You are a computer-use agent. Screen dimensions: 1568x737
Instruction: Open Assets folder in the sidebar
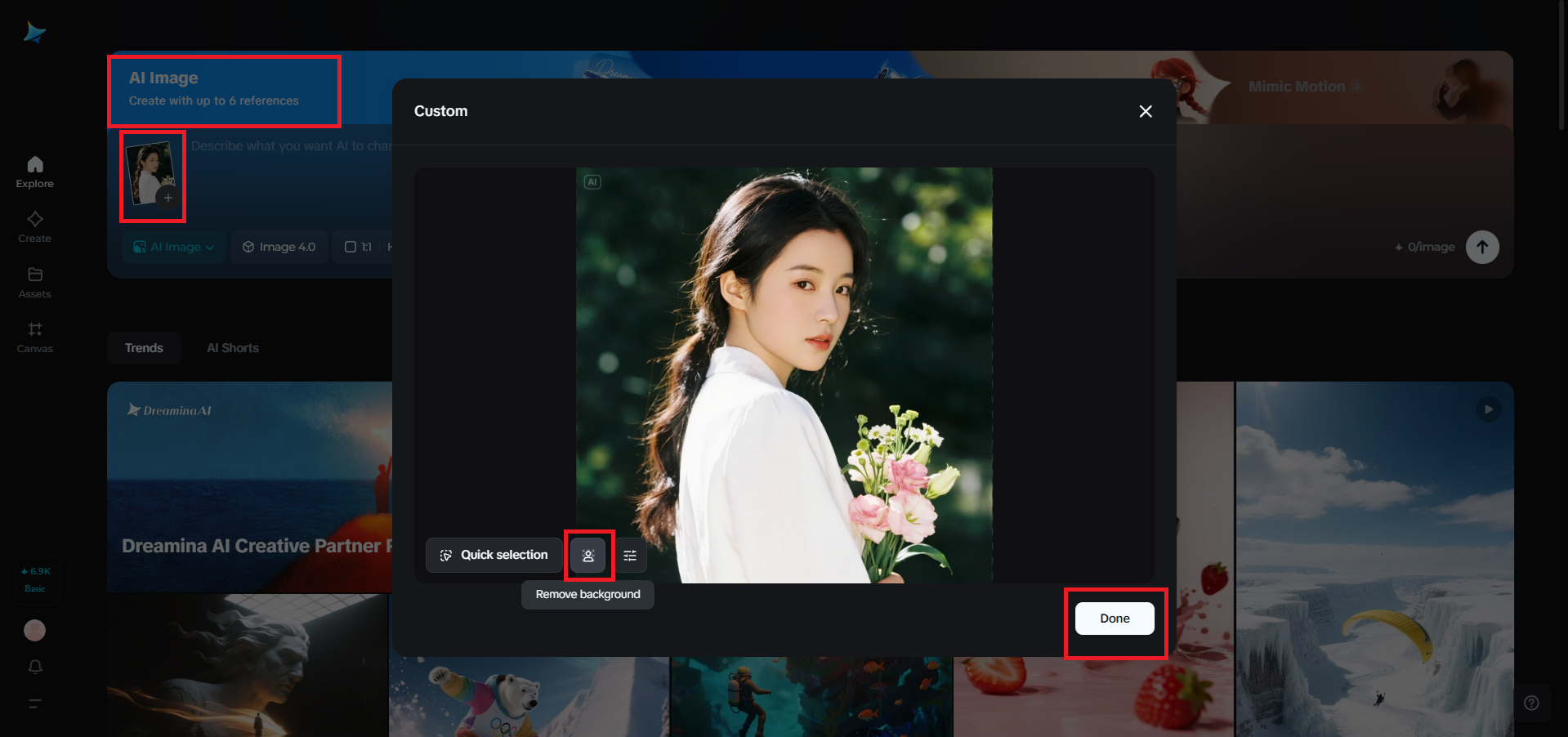34,283
